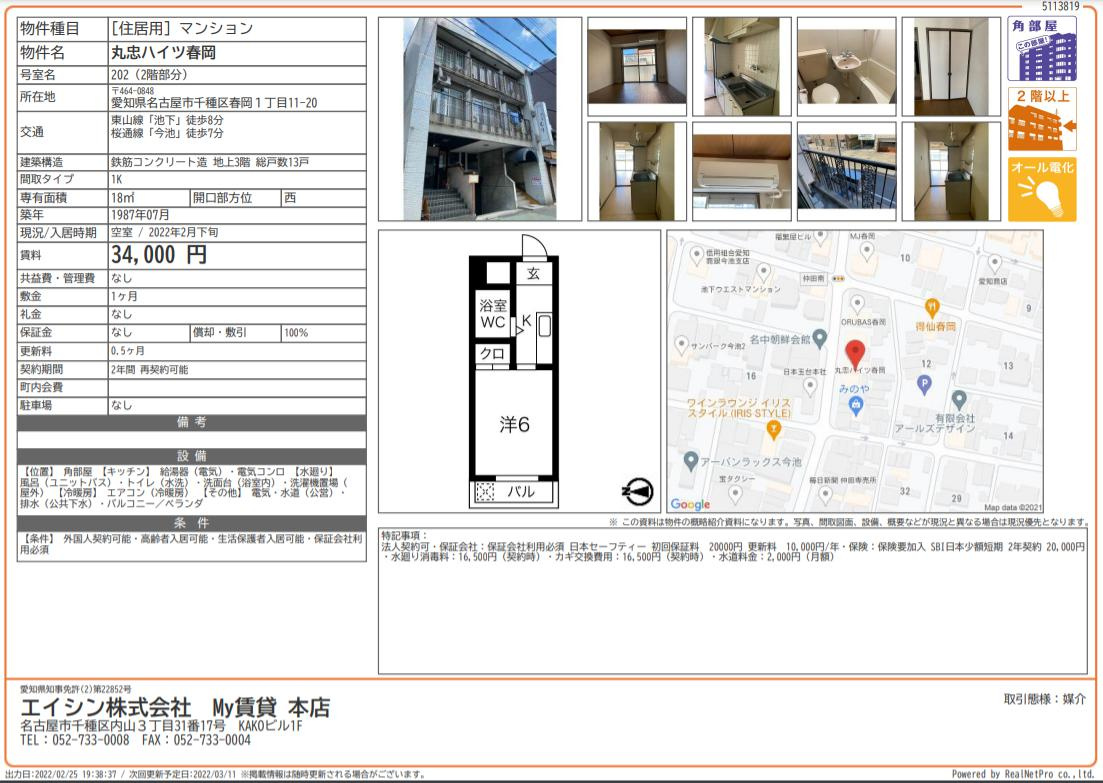Click the アーバンラックス今池 map marker
The height and width of the screenshot is (783, 1103).
(x=691, y=461)
